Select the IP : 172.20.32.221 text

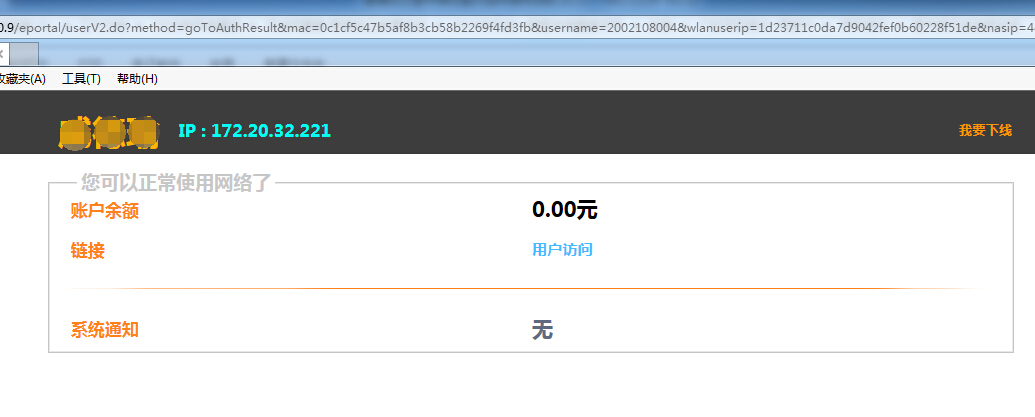coord(254,131)
